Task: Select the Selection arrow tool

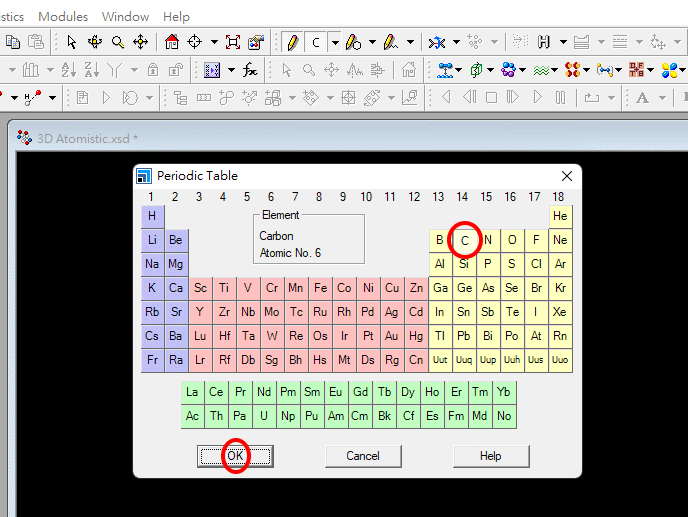Action: click(x=71, y=42)
